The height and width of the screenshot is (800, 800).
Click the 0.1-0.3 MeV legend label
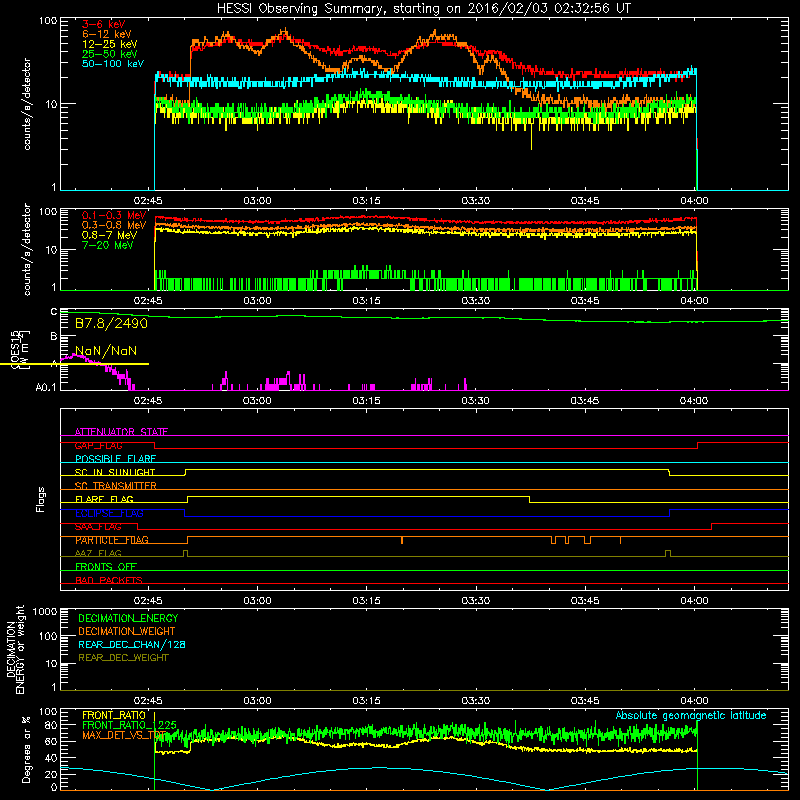coord(114,215)
